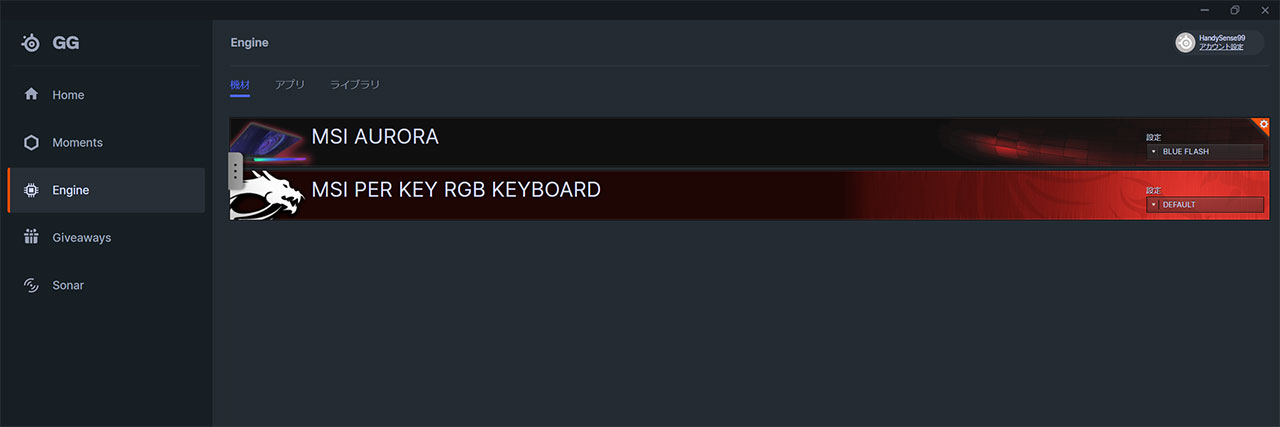Switch to the アプリ tab
This screenshot has height=427, width=1280.
point(290,85)
